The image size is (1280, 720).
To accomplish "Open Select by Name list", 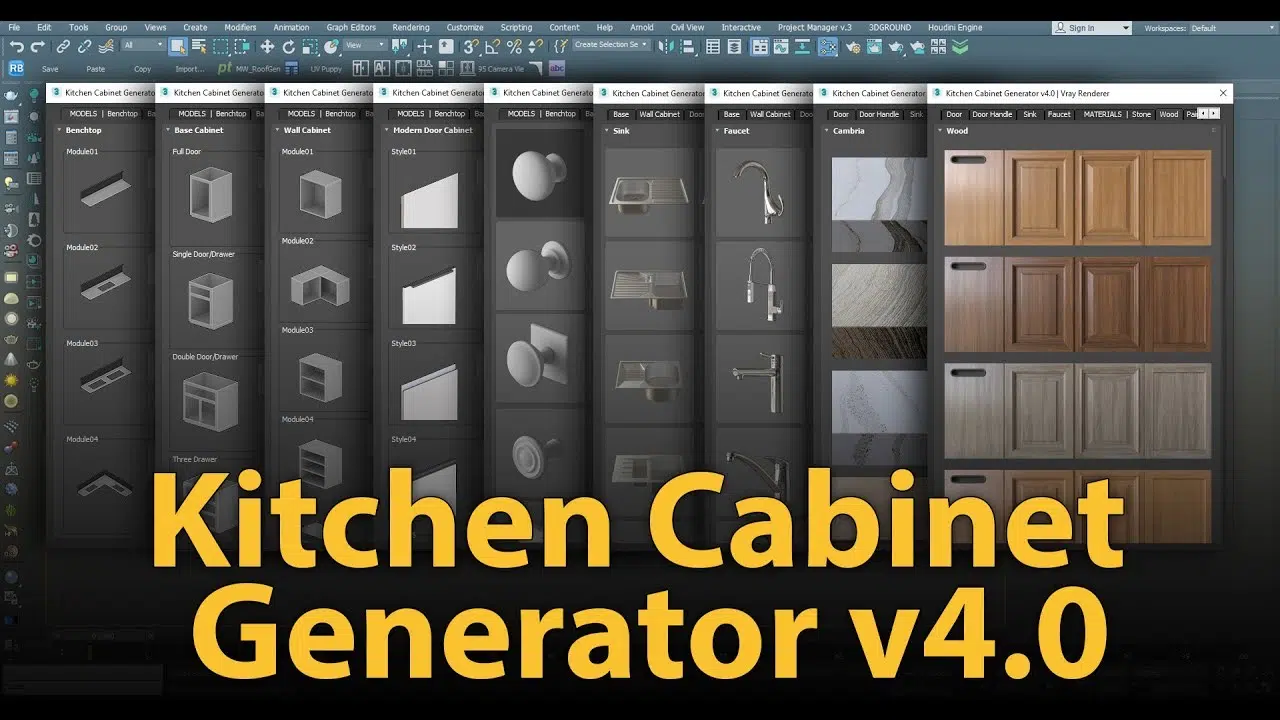I will click(198, 46).
